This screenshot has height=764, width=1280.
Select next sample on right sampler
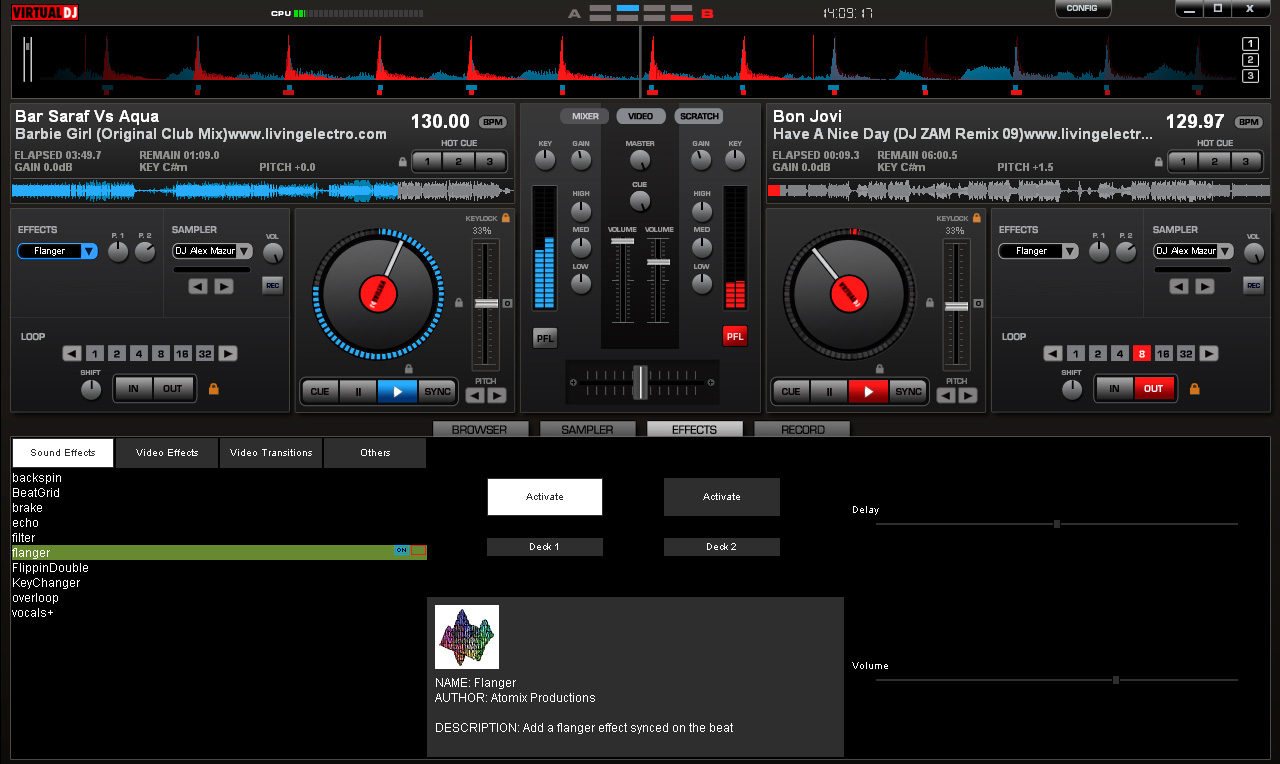(1205, 286)
